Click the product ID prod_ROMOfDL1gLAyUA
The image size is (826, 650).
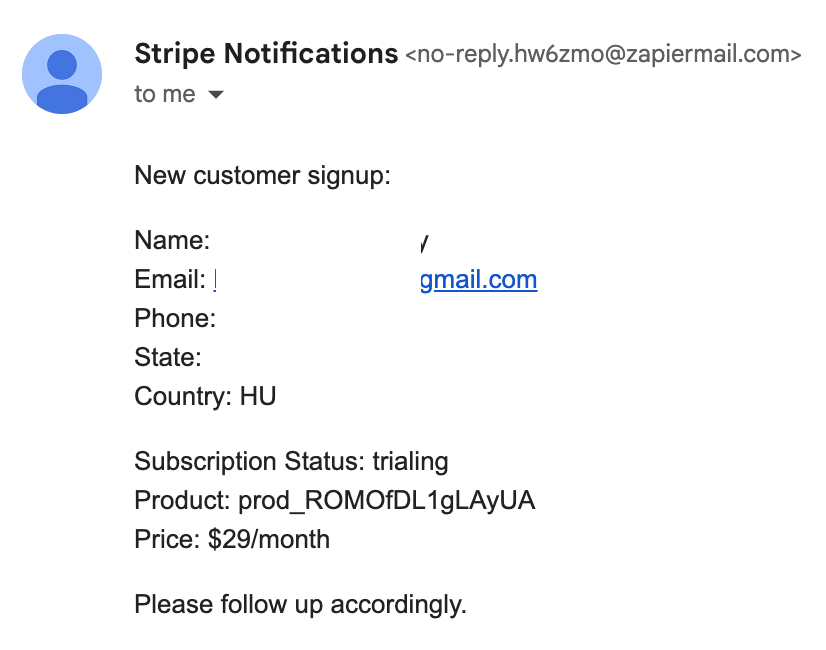[x=387, y=501]
